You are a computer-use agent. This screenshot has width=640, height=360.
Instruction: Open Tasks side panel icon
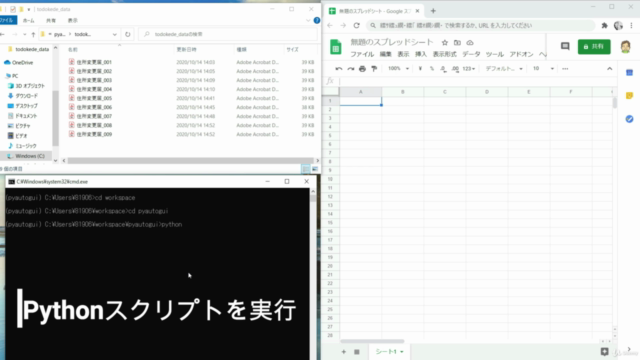(x=629, y=119)
